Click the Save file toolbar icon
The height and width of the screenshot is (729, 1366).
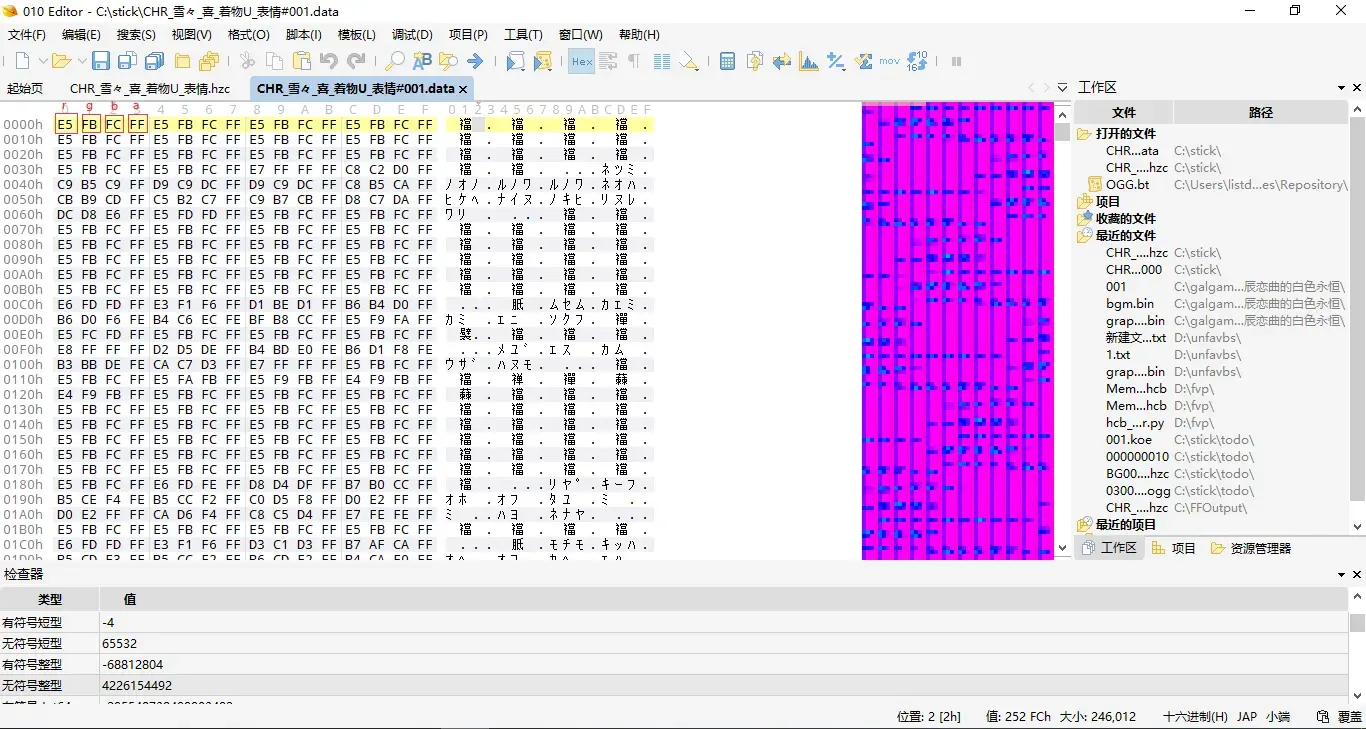tap(100, 61)
